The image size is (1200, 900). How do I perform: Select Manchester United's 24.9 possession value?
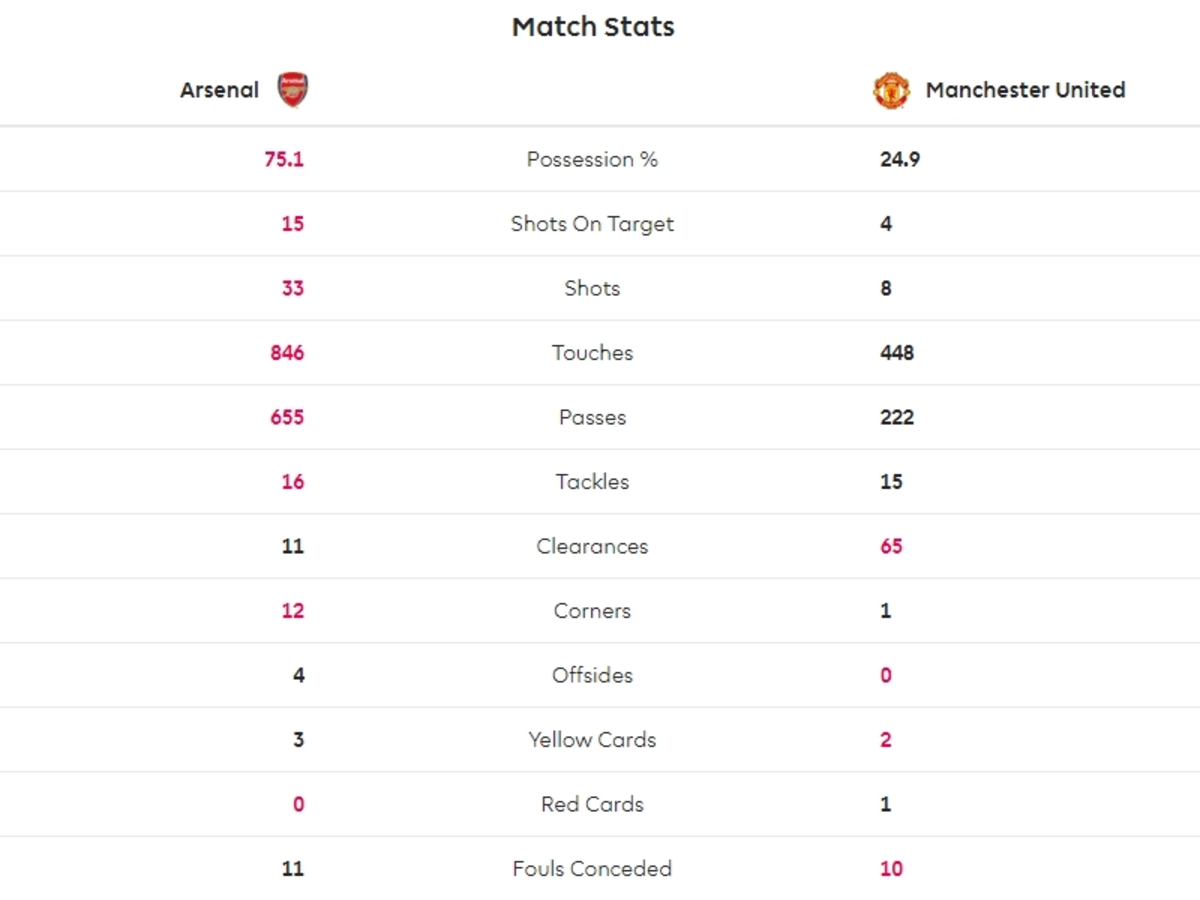pyautogui.click(x=900, y=159)
